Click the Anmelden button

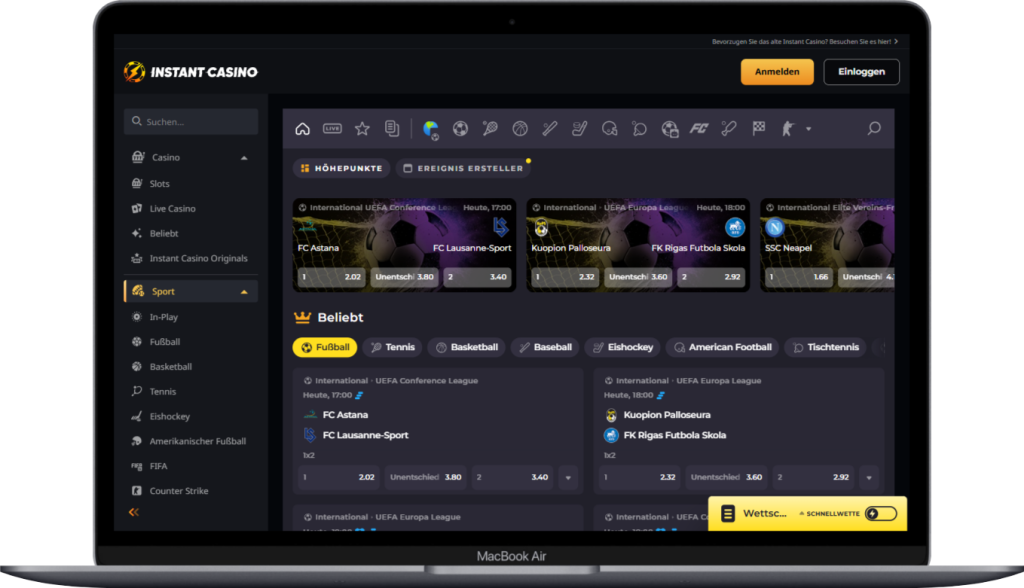tap(777, 72)
